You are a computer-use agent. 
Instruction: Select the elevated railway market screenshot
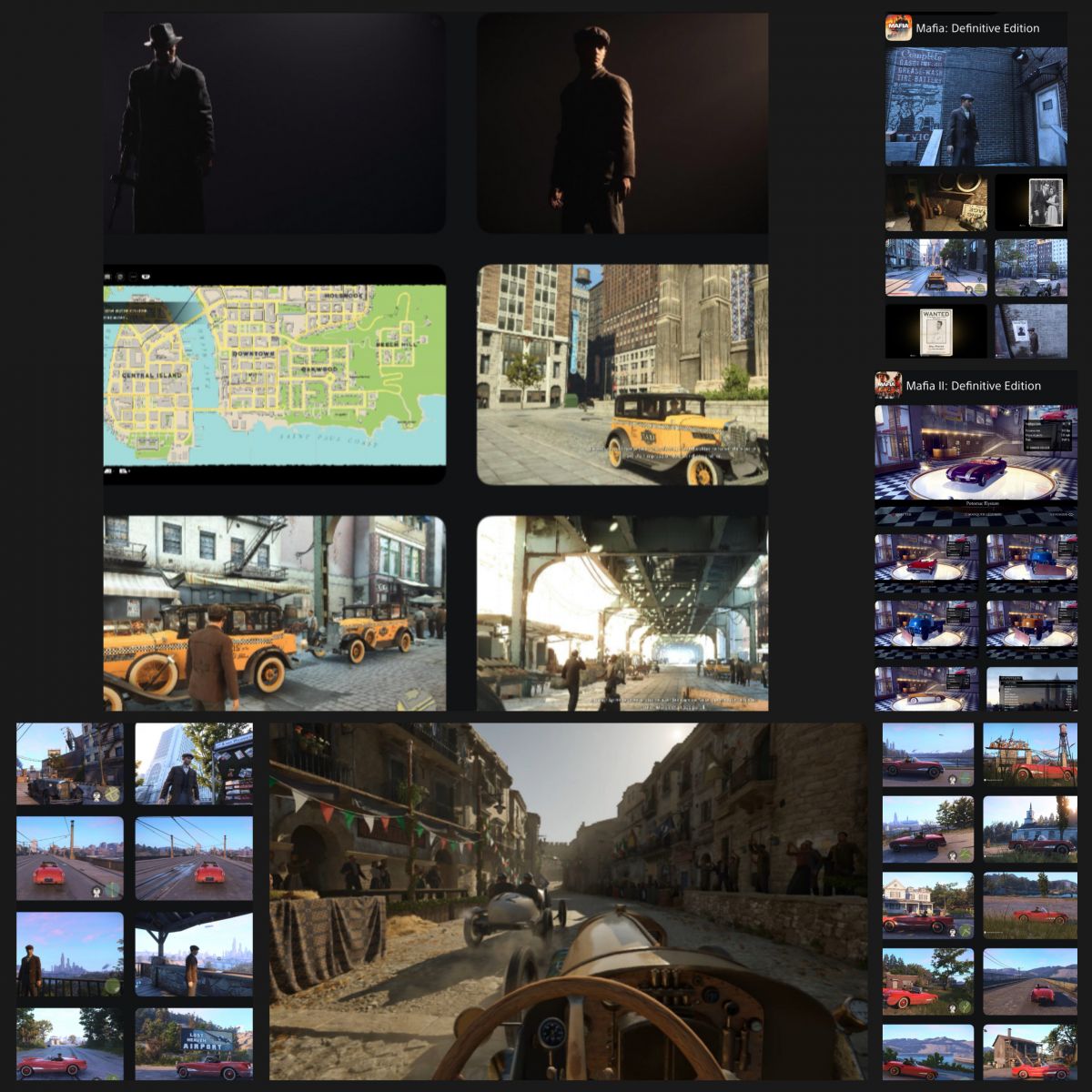pos(622,612)
